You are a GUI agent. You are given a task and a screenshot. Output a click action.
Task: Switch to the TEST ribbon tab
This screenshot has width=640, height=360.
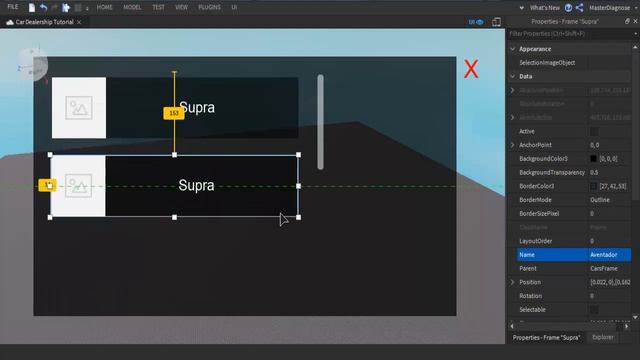tap(158, 7)
